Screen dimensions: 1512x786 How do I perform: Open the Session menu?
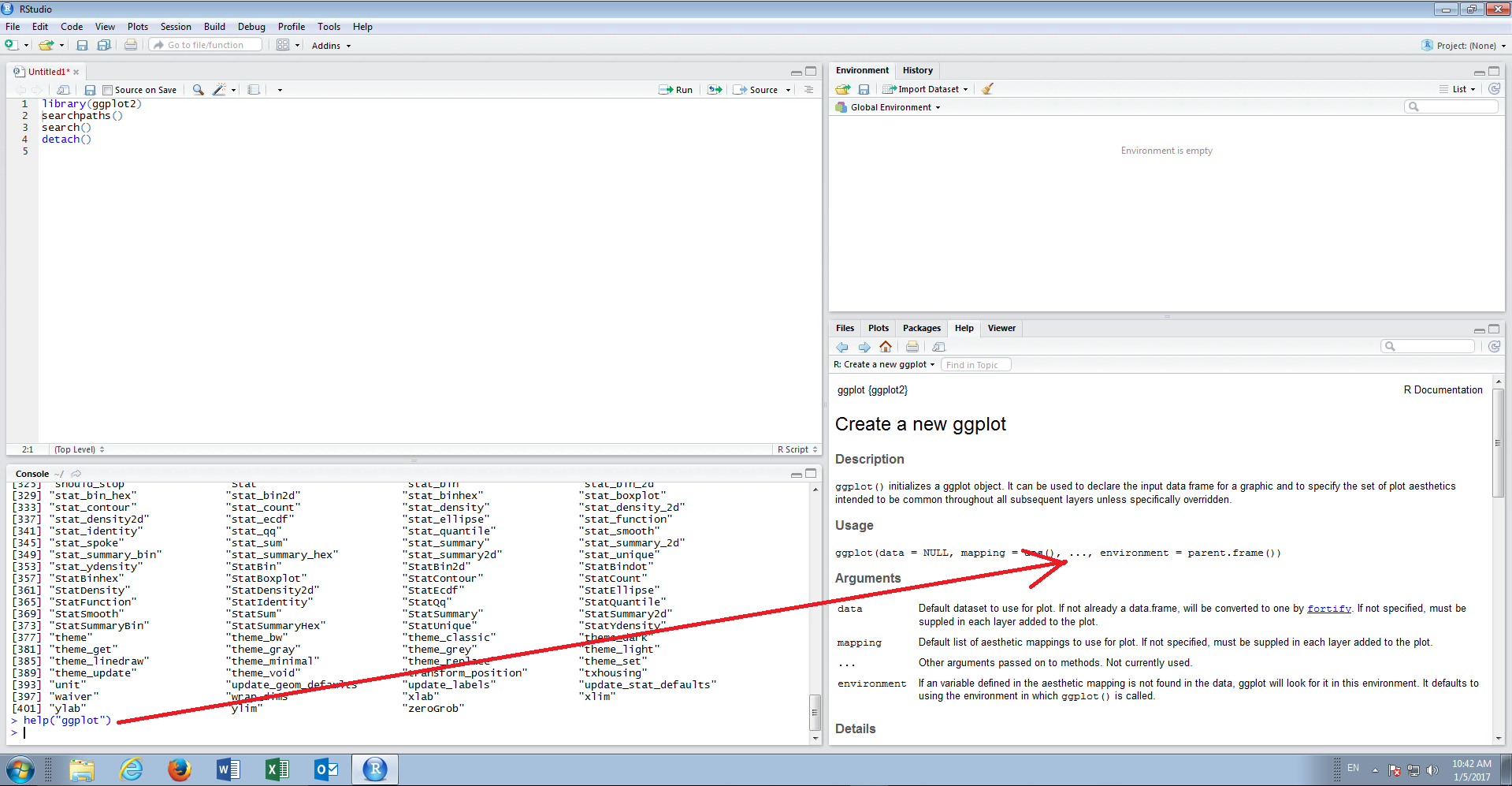[176, 27]
